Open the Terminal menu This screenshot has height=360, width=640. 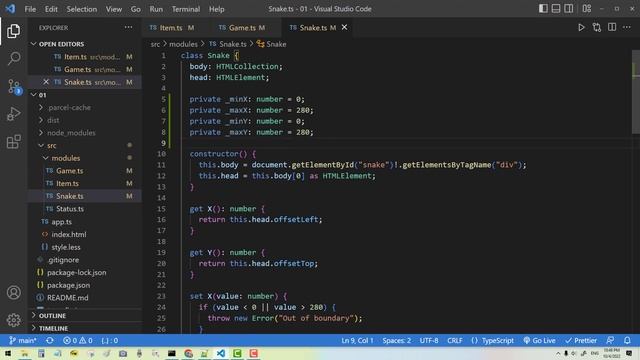(x=186, y=9)
